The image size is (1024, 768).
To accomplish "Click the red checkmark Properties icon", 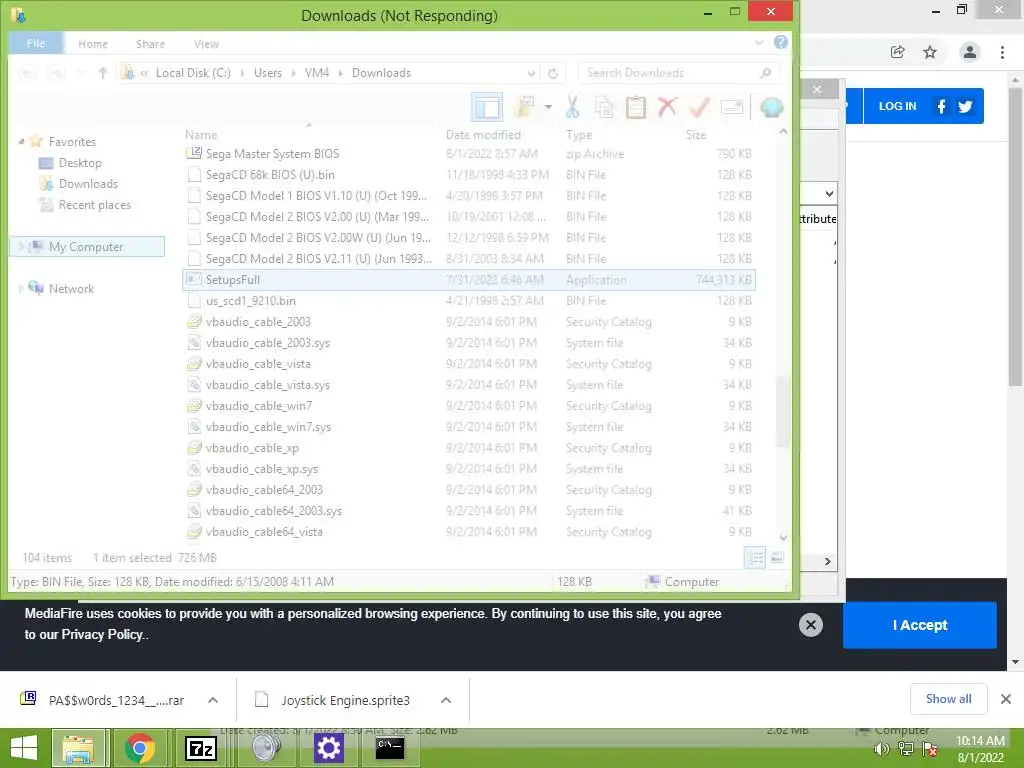I will 699,107.
